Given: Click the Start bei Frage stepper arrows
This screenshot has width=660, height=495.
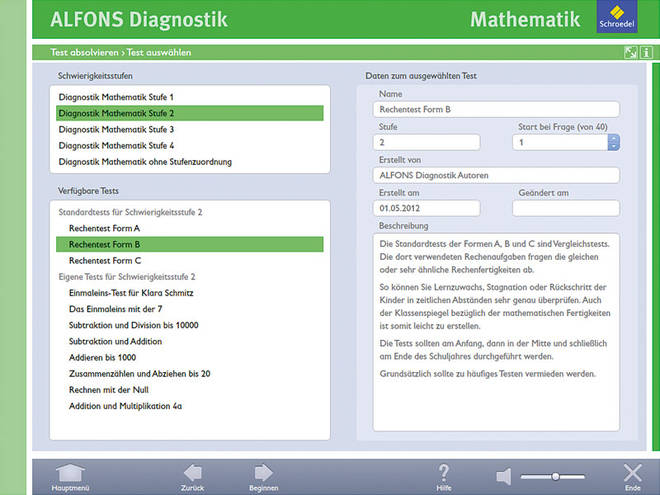Looking at the screenshot, I should tap(614, 142).
